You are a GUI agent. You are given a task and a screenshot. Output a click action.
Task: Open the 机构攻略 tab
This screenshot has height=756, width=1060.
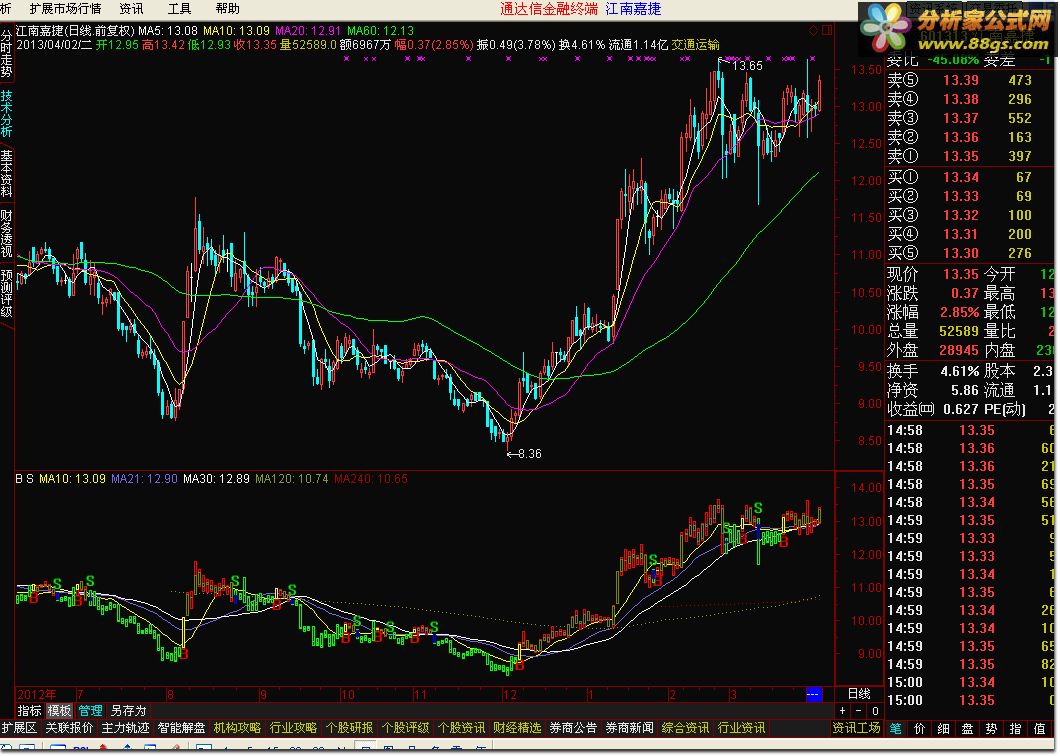click(237, 728)
